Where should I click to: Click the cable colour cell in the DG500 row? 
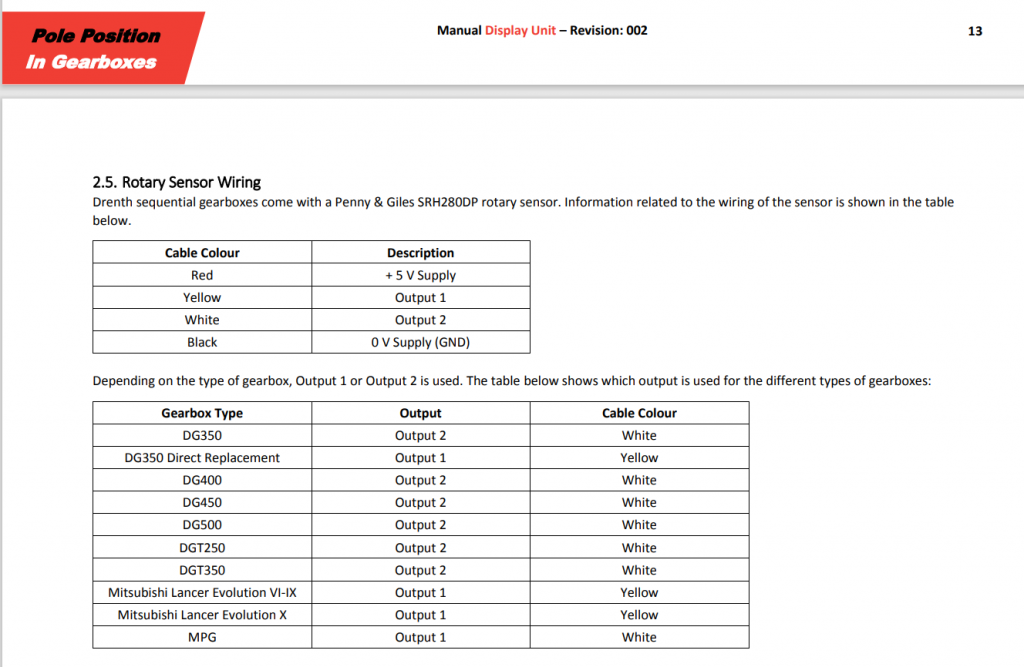coord(639,525)
